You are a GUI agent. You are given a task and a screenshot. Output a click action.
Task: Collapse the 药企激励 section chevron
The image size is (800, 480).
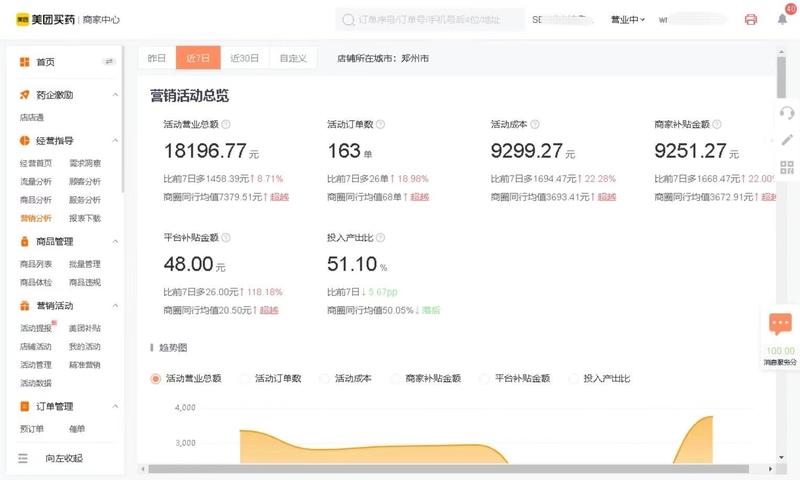115,95
